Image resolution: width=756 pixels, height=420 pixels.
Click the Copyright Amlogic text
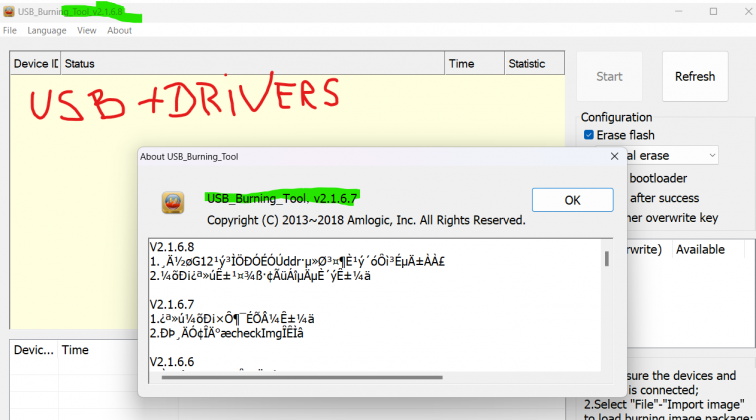366,220
